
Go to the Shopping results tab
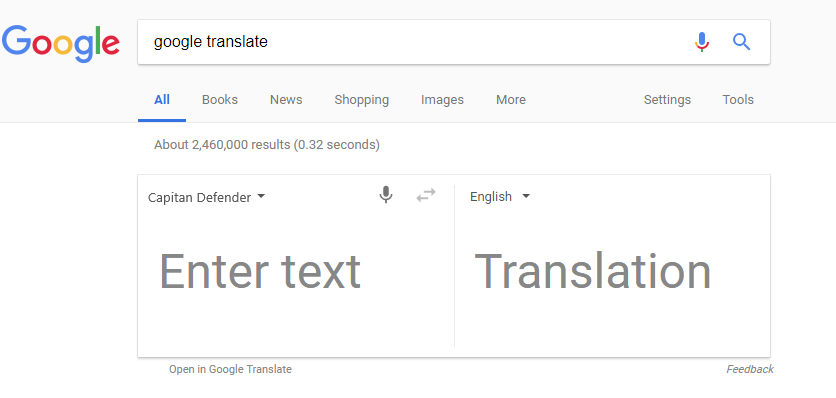(361, 100)
